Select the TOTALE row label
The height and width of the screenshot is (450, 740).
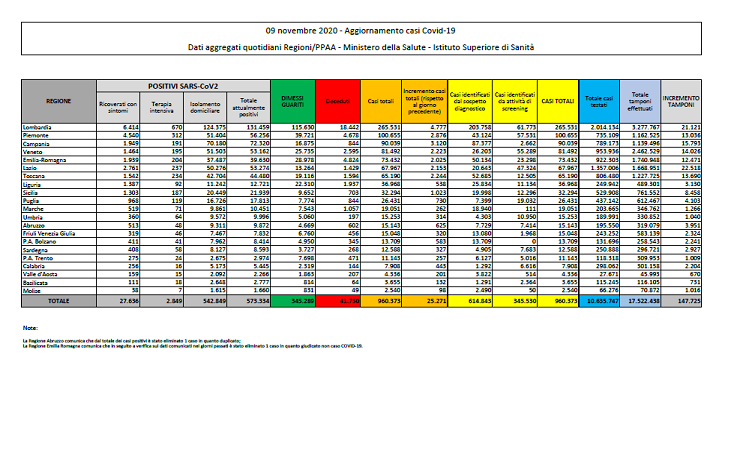60,299
